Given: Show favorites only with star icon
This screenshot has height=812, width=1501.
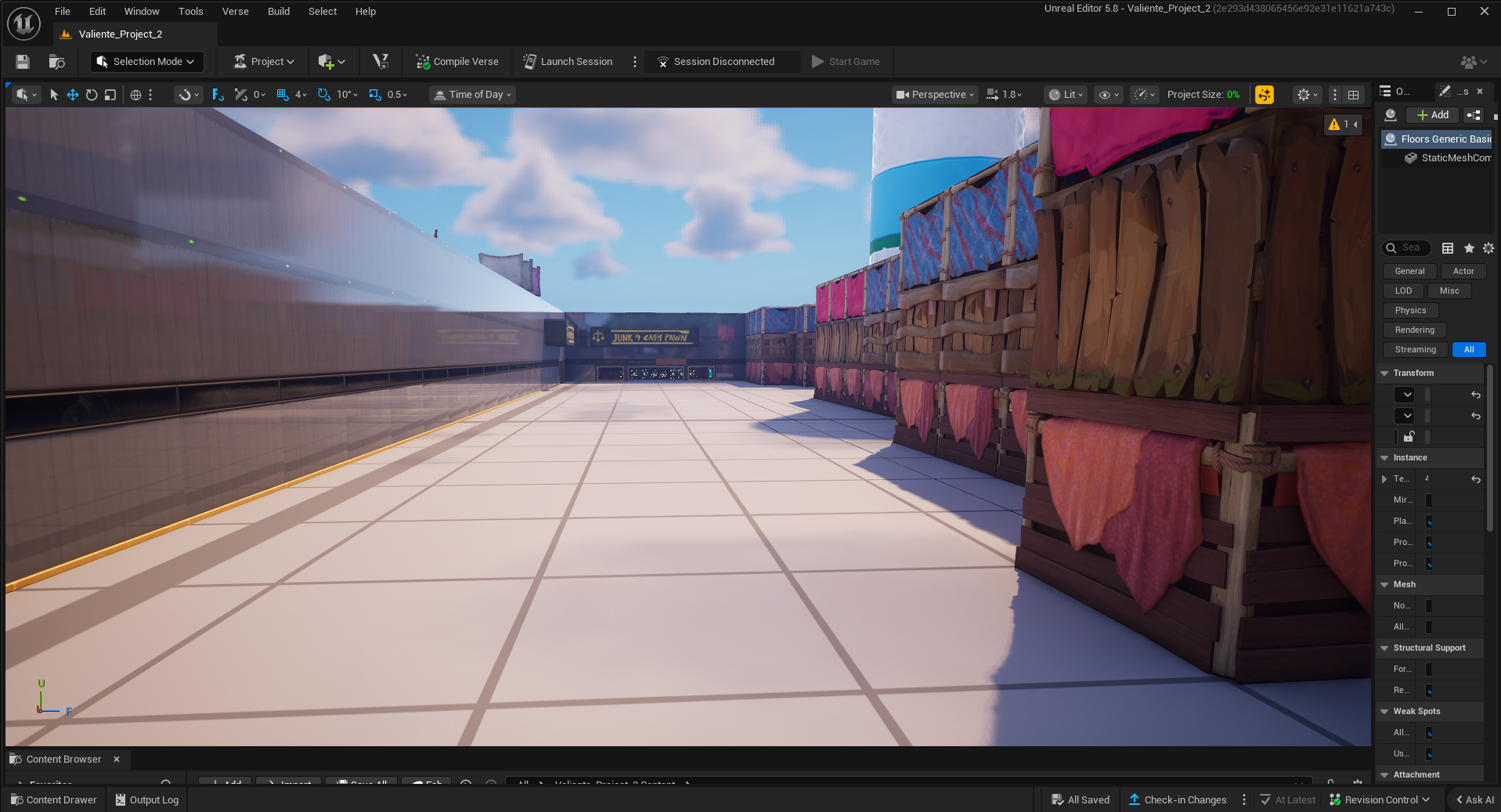Looking at the screenshot, I should [x=1469, y=248].
